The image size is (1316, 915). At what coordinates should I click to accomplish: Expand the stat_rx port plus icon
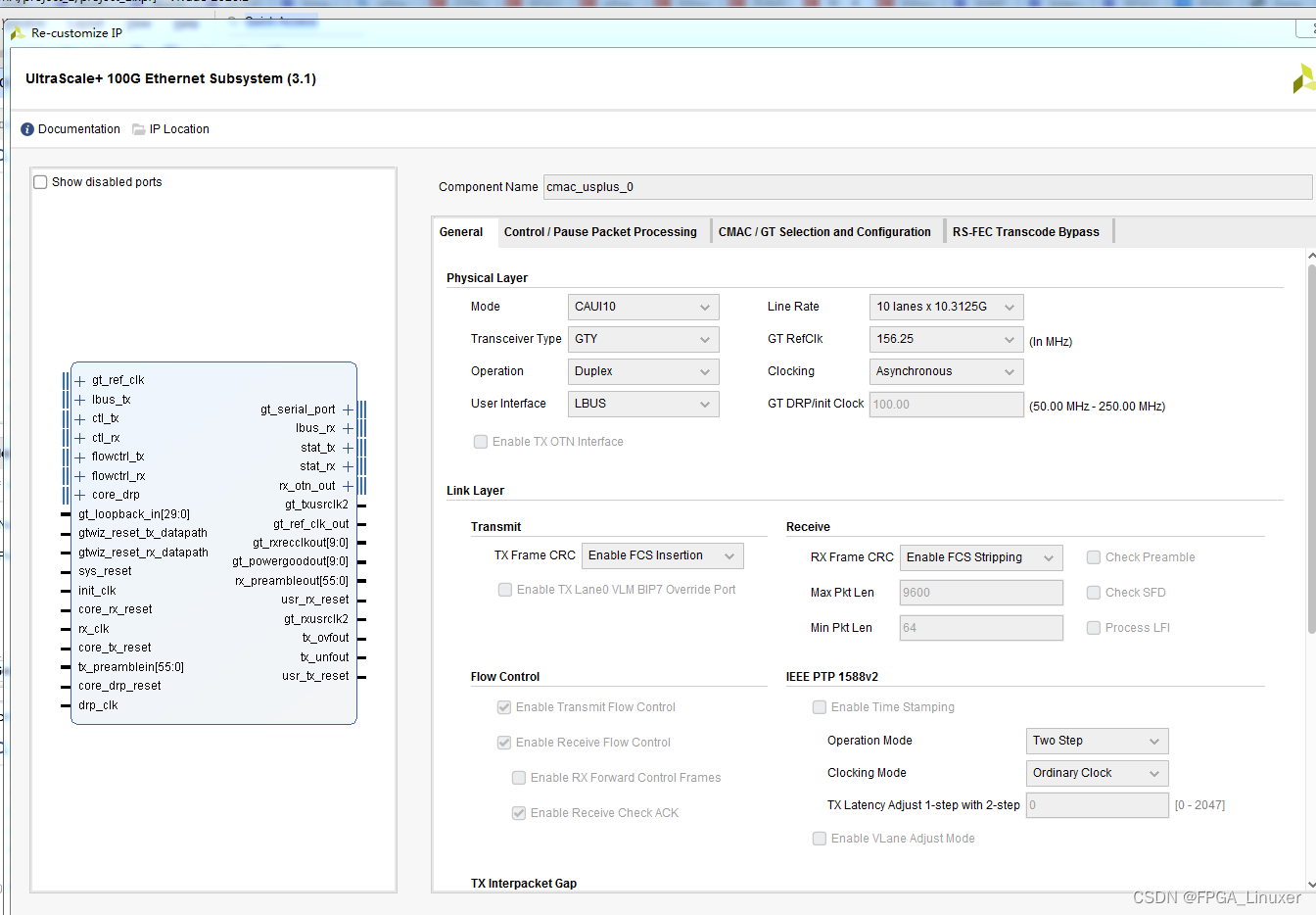click(x=348, y=466)
